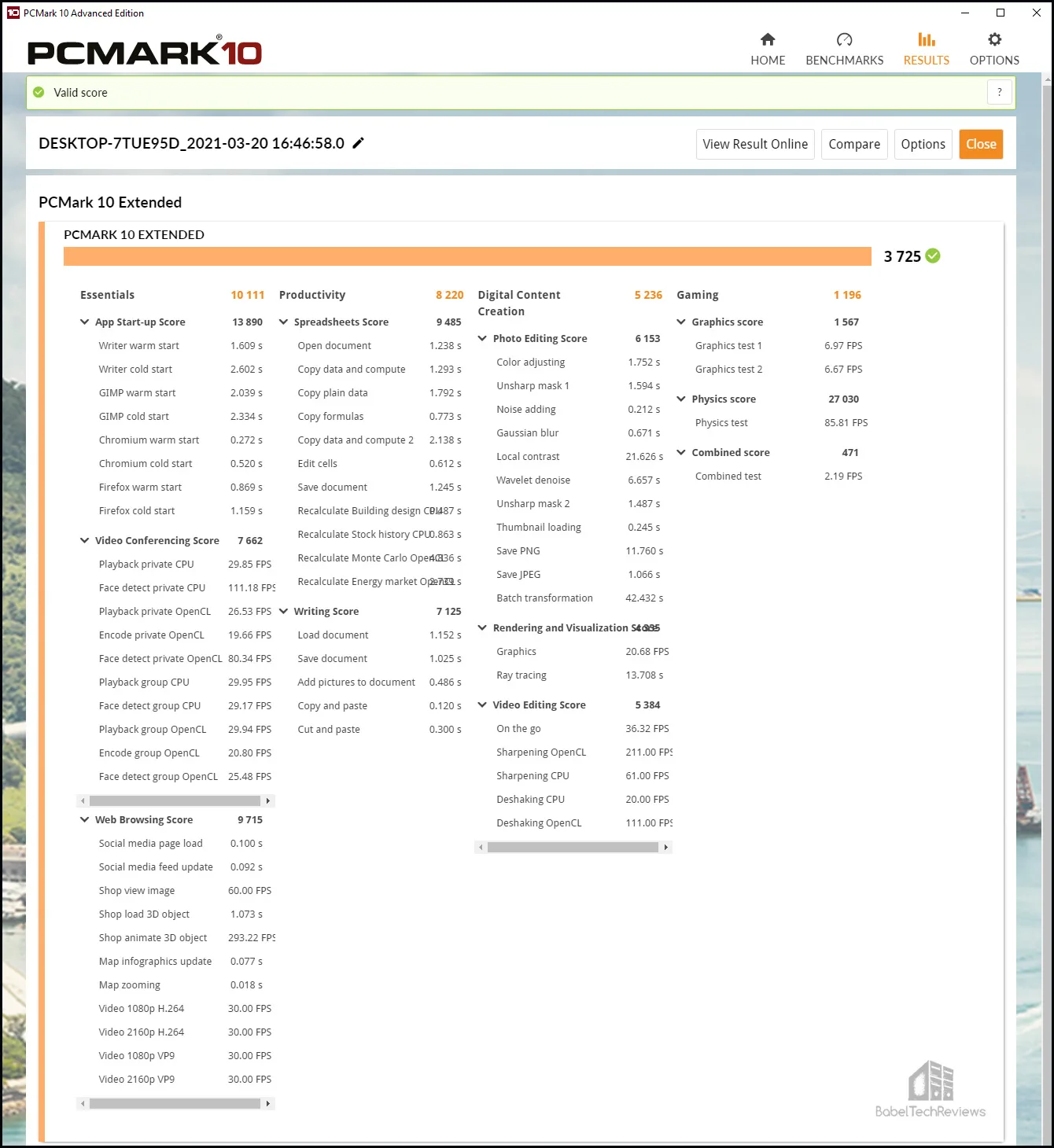
Task: Click the Compare button
Action: tap(854, 144)
